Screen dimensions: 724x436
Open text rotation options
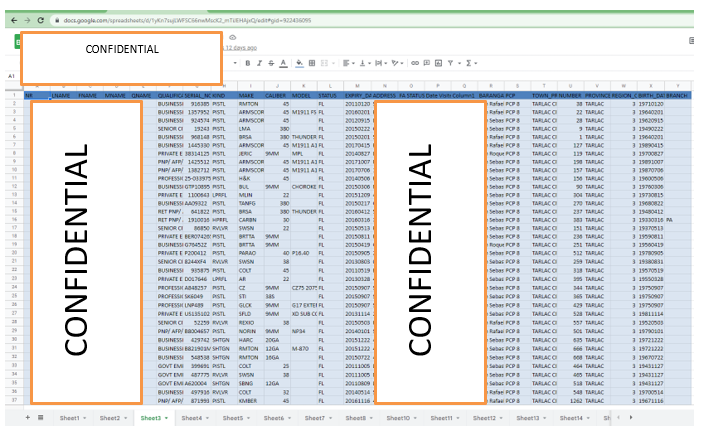point(397,63)
